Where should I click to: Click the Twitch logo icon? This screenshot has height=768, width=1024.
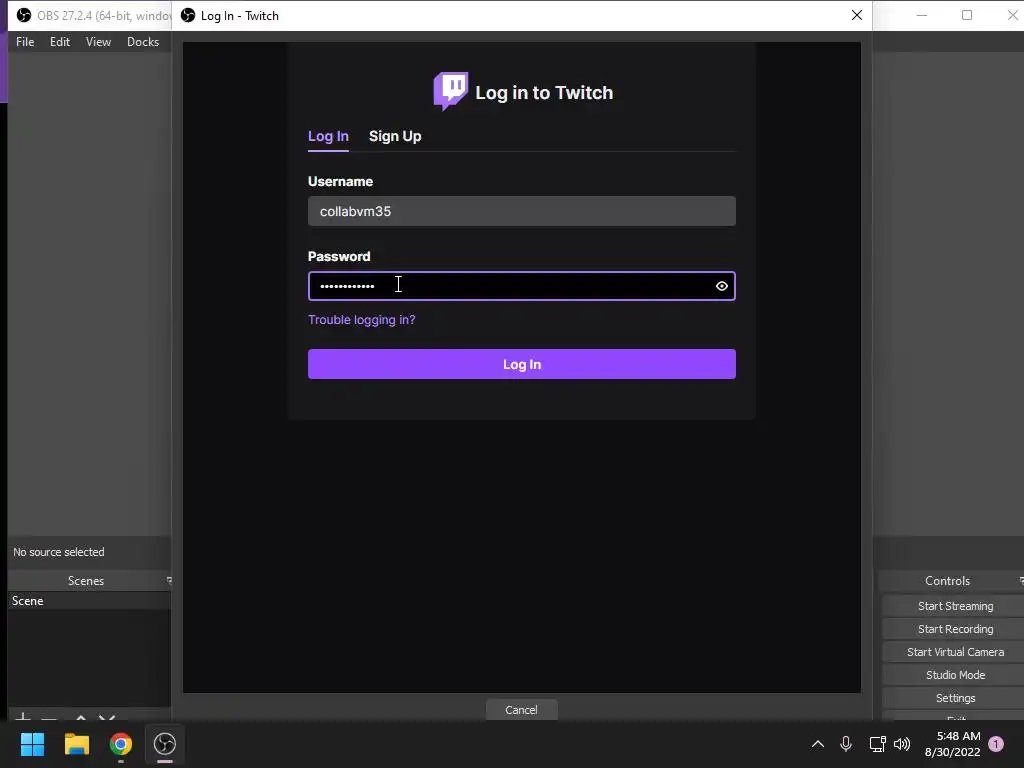point(451,91)
